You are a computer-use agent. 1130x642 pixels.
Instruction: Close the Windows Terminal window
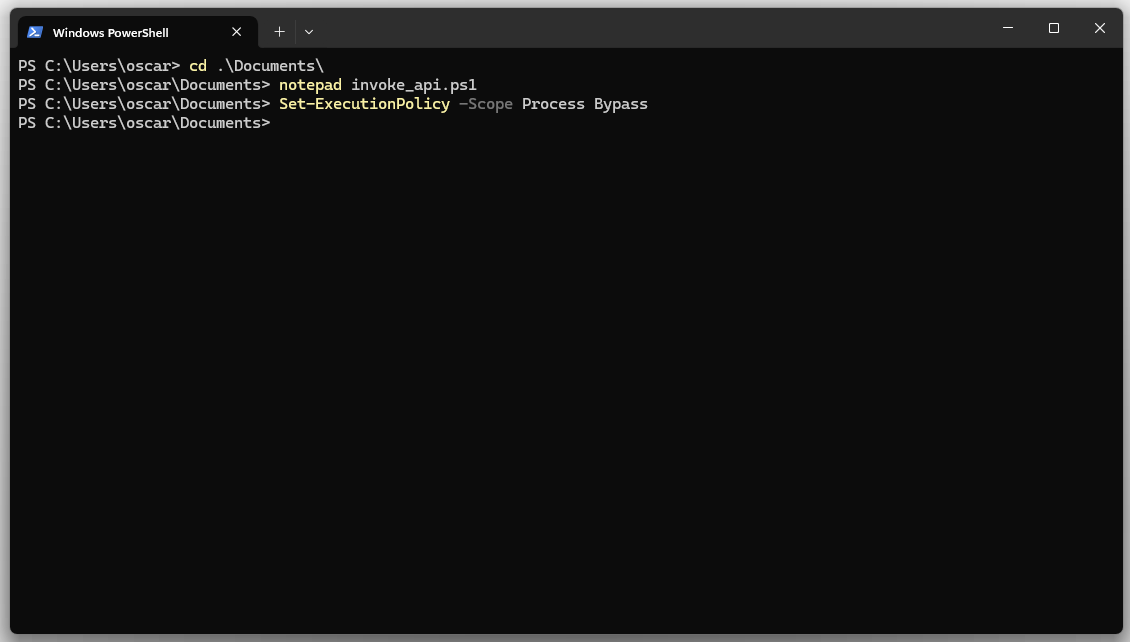click(1099, 28)
